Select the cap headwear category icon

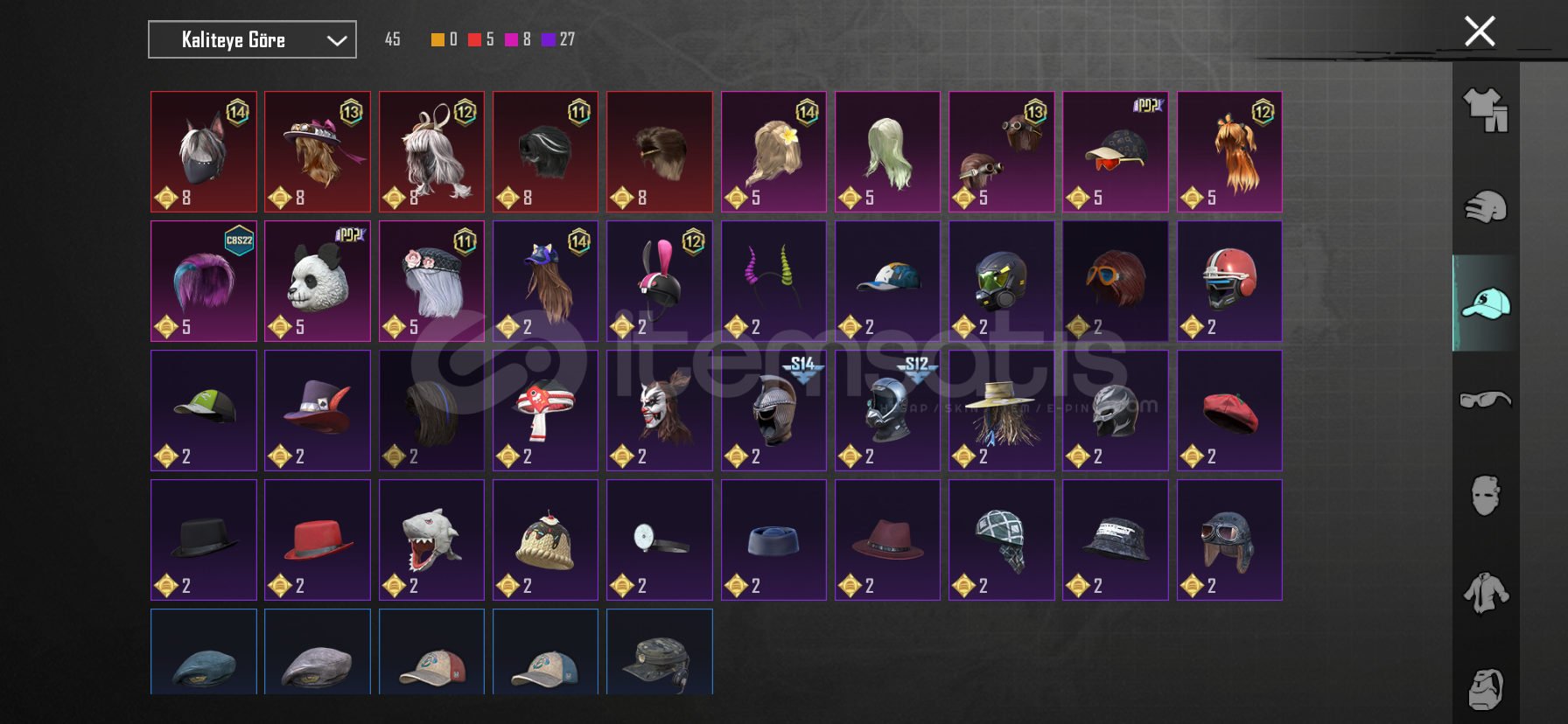pyautogui.click(x=1486, y=303)
